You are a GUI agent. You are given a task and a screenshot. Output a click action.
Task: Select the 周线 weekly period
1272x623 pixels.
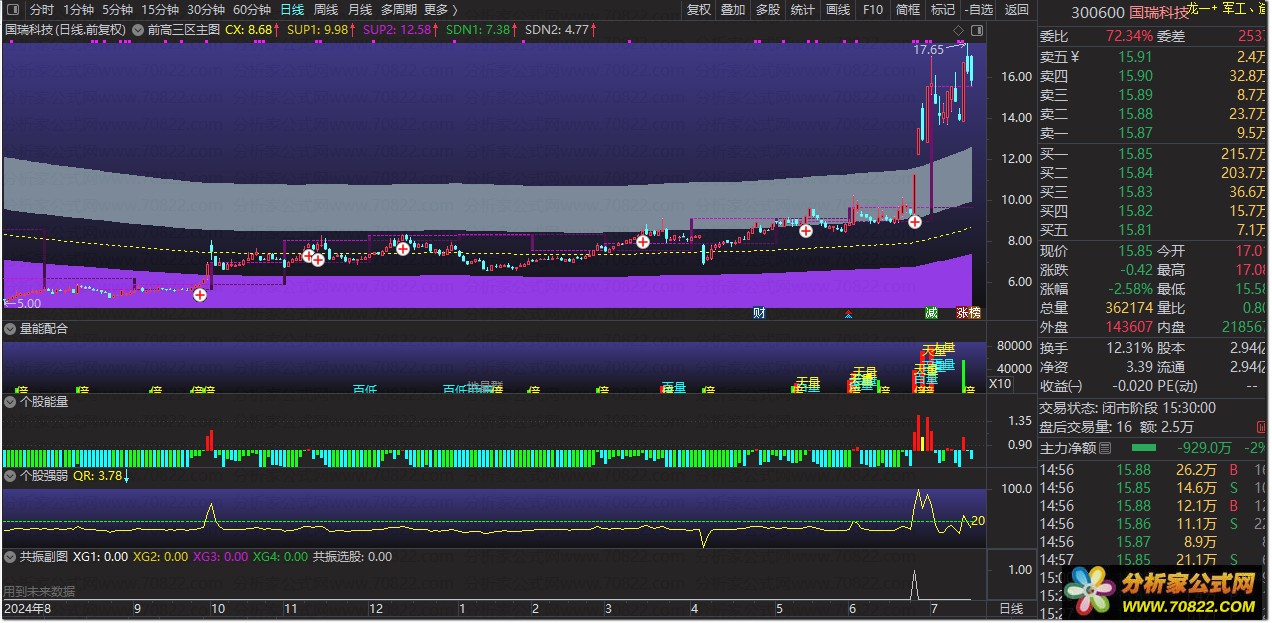(326, 9)
